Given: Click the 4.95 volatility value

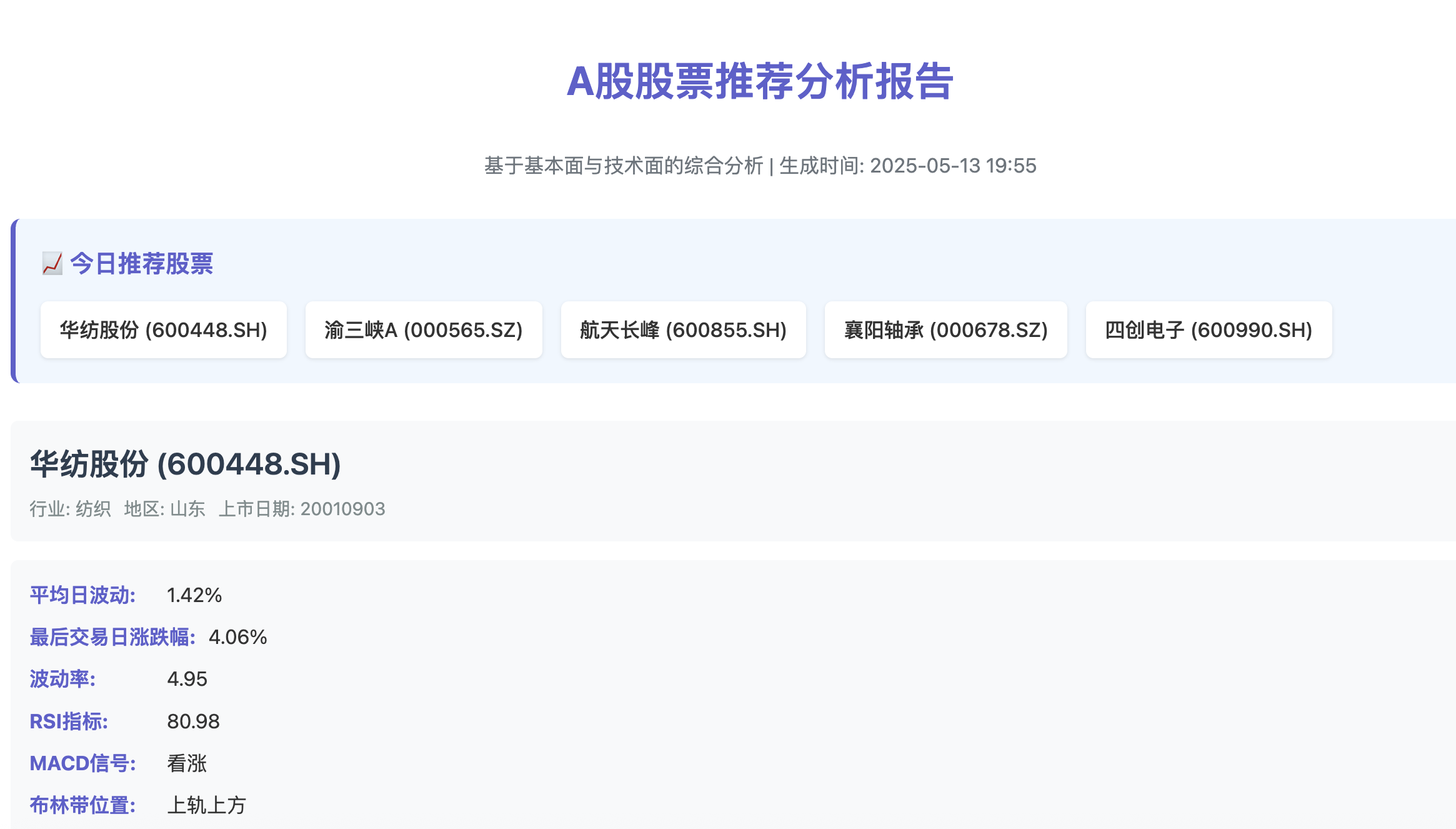Looking at the screenshot, I should point(187,679).
